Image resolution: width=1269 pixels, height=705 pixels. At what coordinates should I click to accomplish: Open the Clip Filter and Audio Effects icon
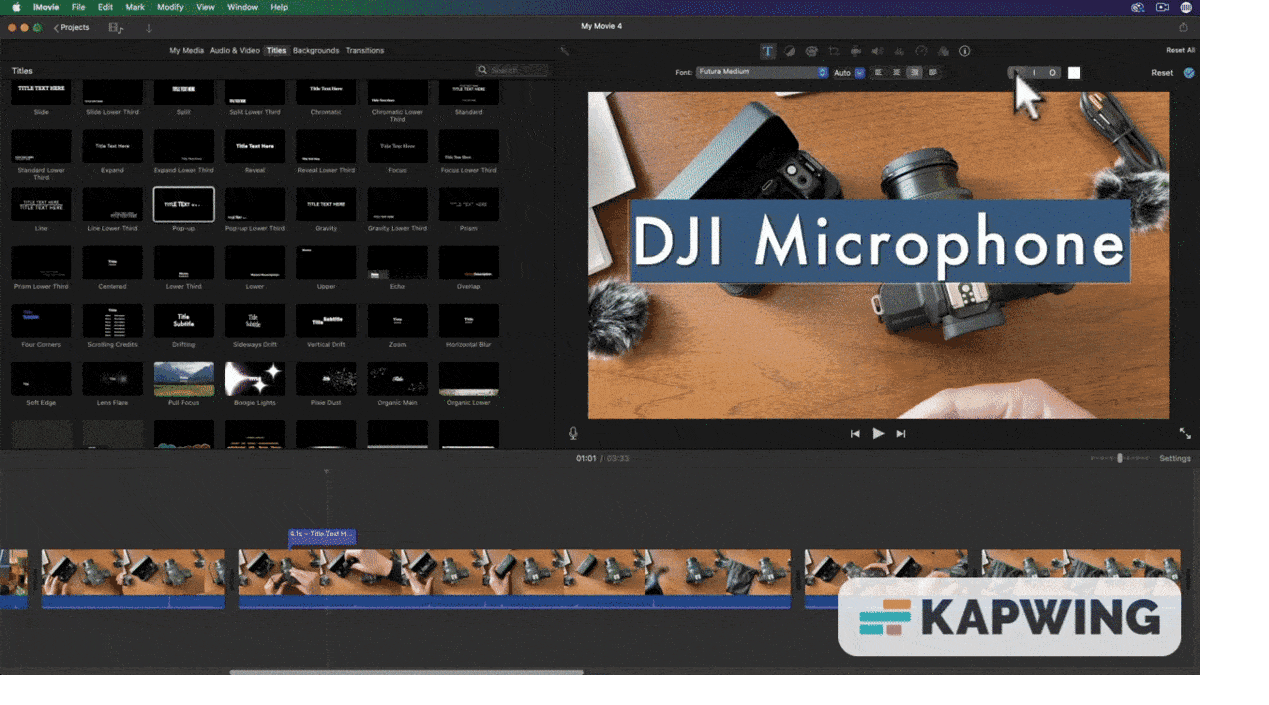pyautogui.click(x=943, y=51)
